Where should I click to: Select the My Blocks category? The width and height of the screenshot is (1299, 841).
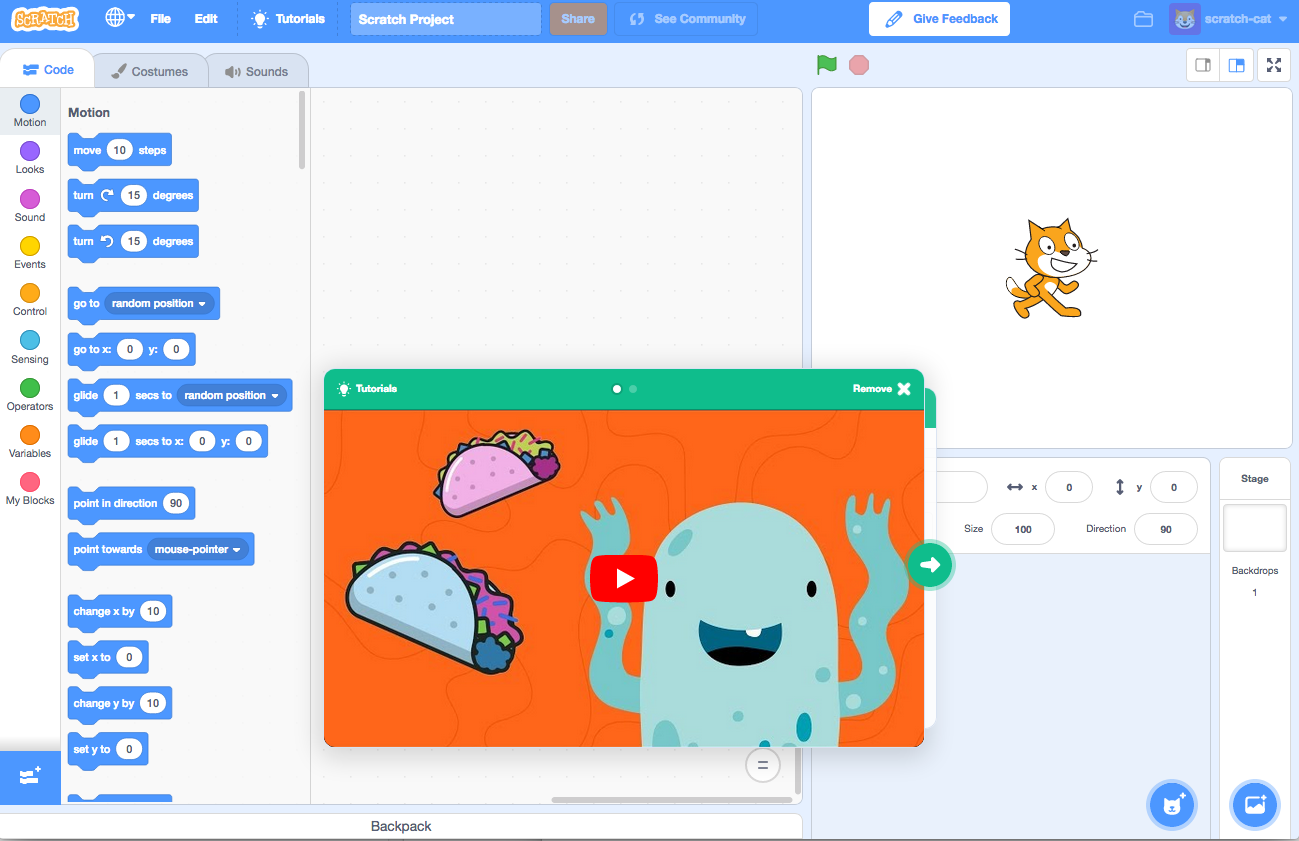tap(30, 489)
